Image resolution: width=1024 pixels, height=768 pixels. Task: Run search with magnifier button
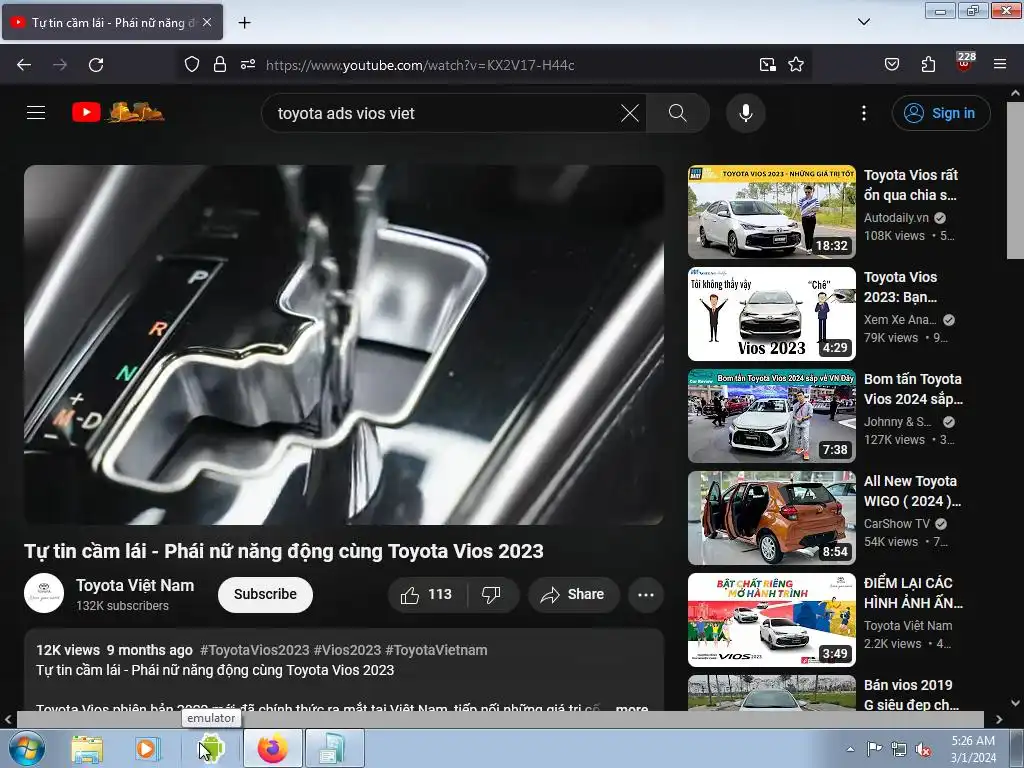tap(677, 113)
